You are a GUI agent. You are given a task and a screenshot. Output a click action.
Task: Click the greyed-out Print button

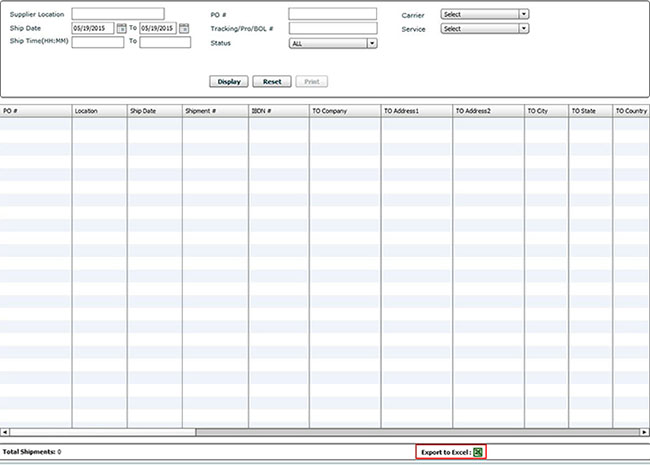(312, 82)
